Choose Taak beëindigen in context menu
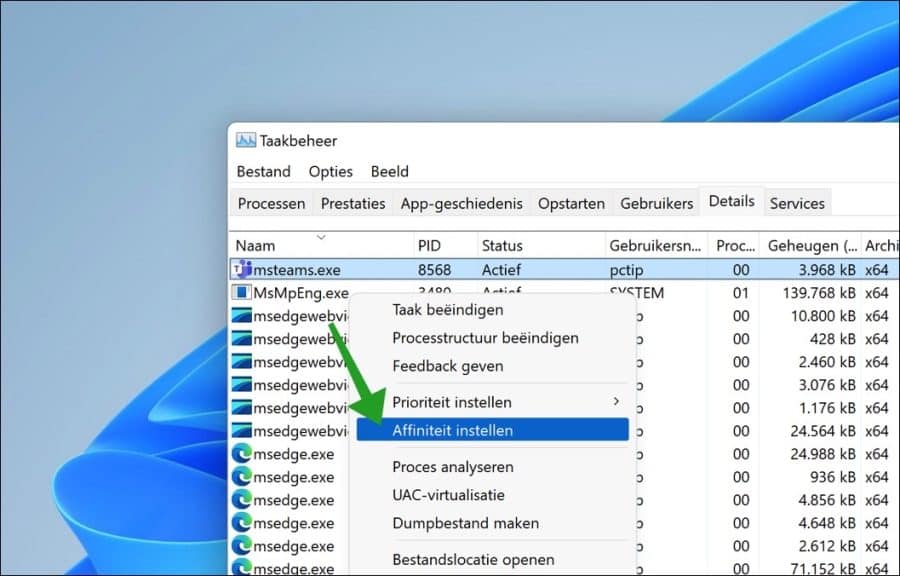Screen dimensions: 900x576 pyautogui.click(x=492, y=310)
